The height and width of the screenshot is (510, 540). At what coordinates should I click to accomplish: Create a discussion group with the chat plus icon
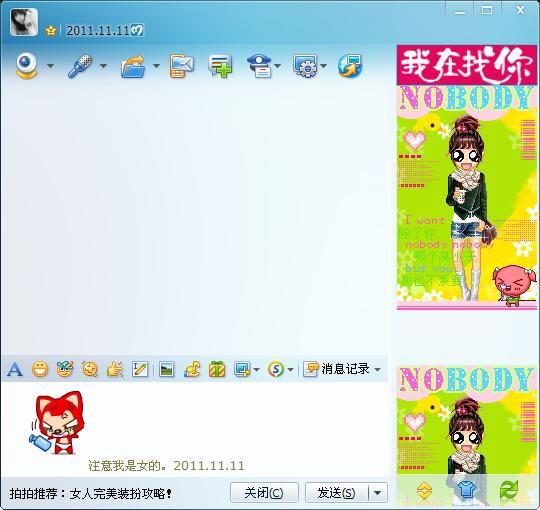(x=220, y=66)
